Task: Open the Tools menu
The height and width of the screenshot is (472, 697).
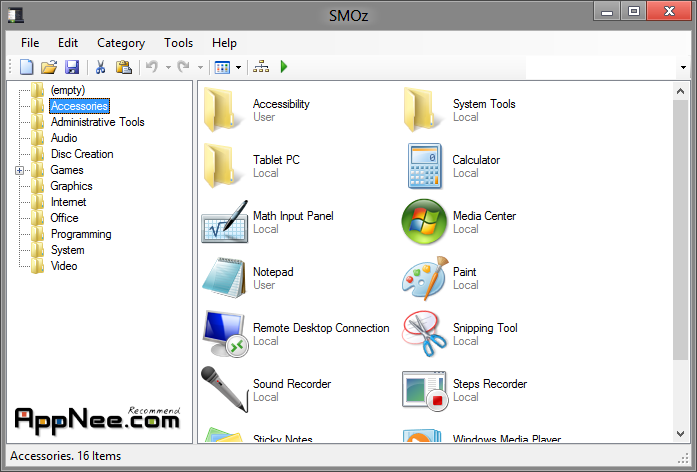Action: (x=178, y=43)
